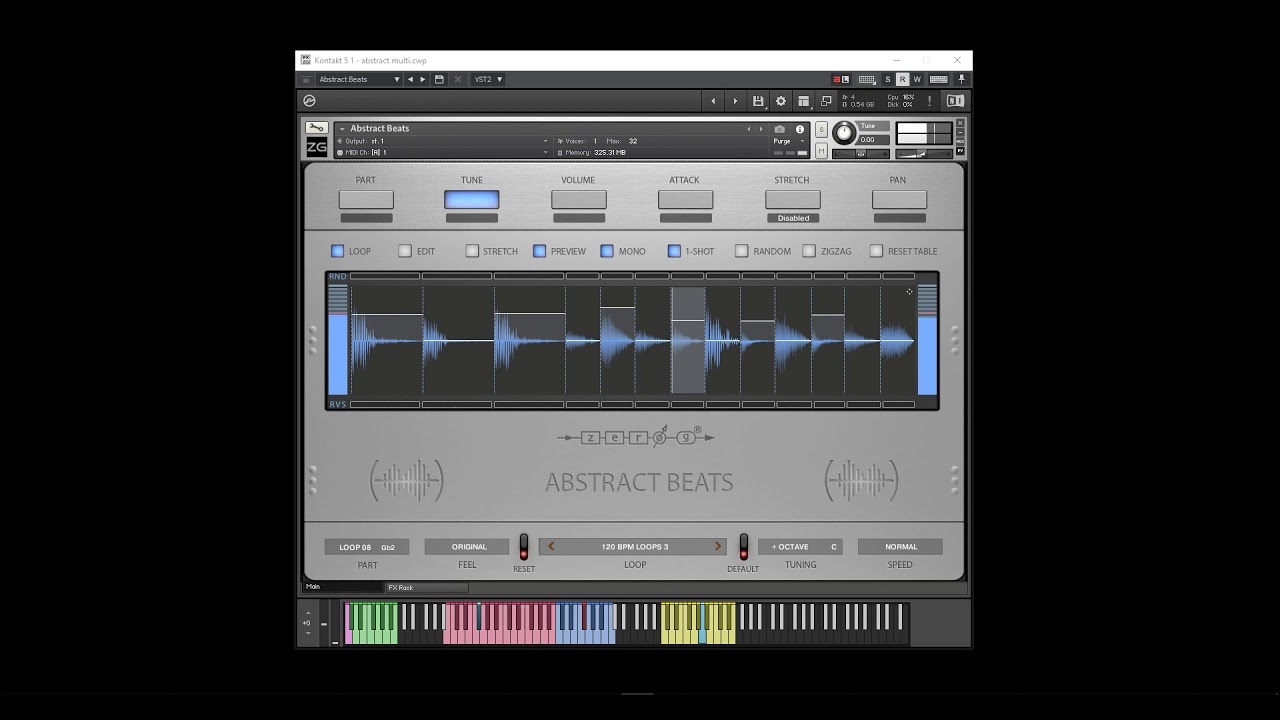The image size is (1280, 720).
Task: Toggle the MONO checkbox
Action: tap(607, 251)
